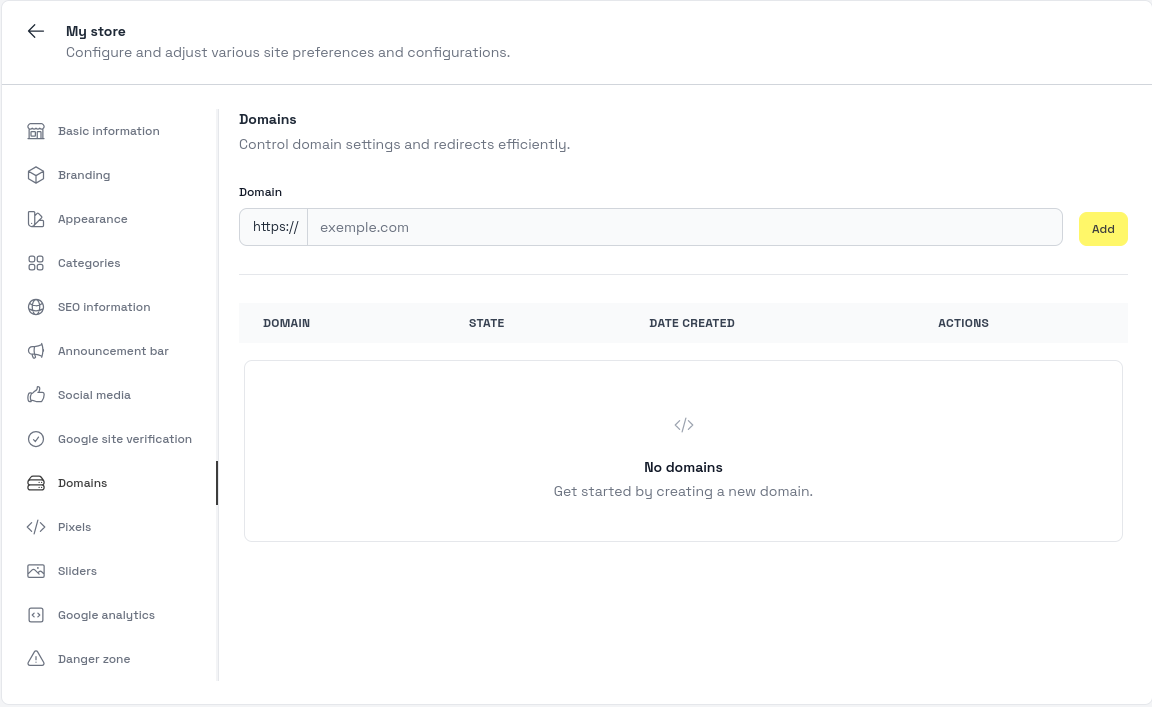
Task: Click the Announcement bar megaphone icon
Action: (36, 351)
